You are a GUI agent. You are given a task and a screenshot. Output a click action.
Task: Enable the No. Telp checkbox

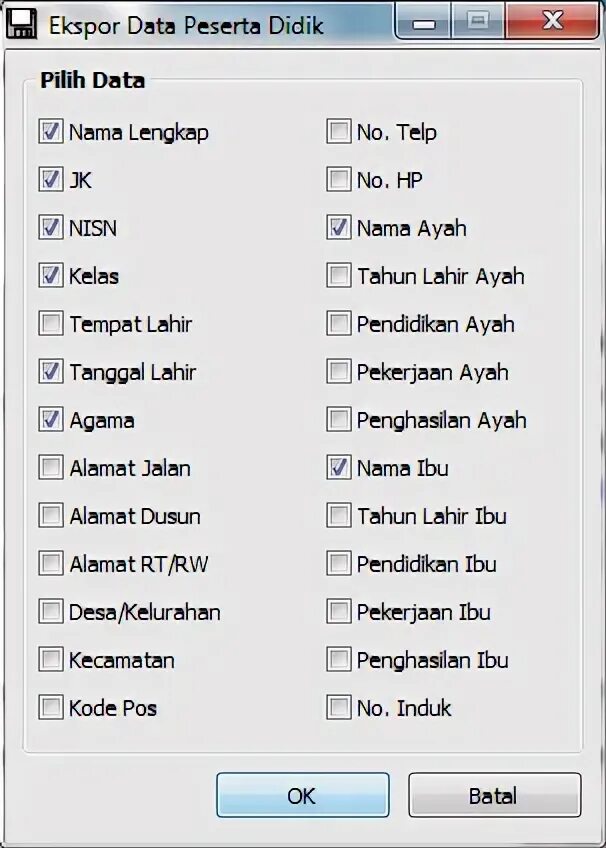tap(339, 132)
